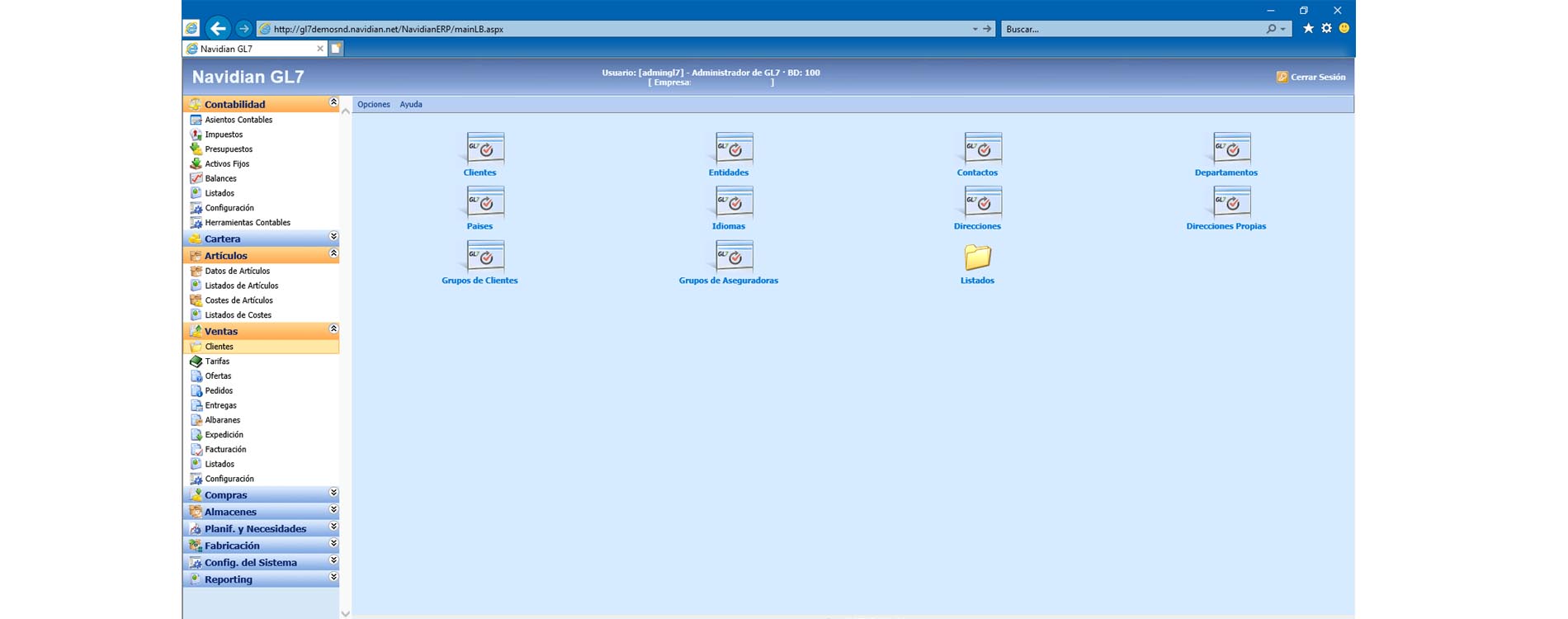This screenshot has height=619, width=1568.
Task: Open the Direcciones Propias icon
Action: [x=1230, y=203]
